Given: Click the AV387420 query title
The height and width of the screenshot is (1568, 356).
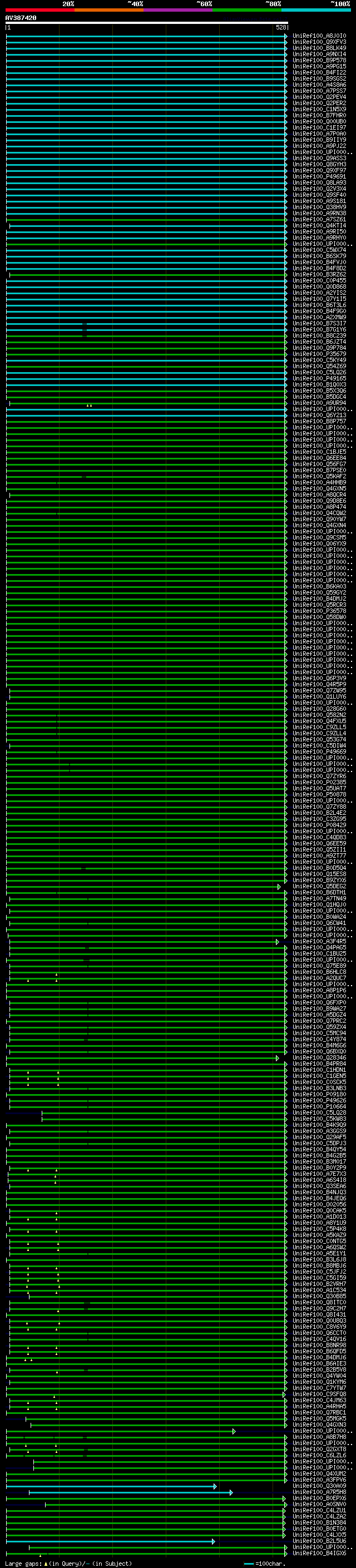Looking at the screenshot, I should click(21, 18).
